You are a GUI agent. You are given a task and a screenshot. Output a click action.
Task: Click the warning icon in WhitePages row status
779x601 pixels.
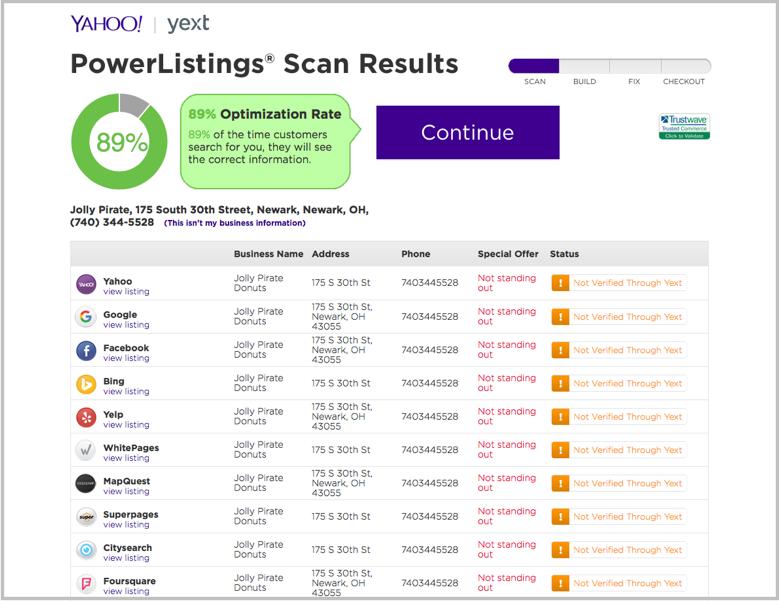click(x=560, y=450)
